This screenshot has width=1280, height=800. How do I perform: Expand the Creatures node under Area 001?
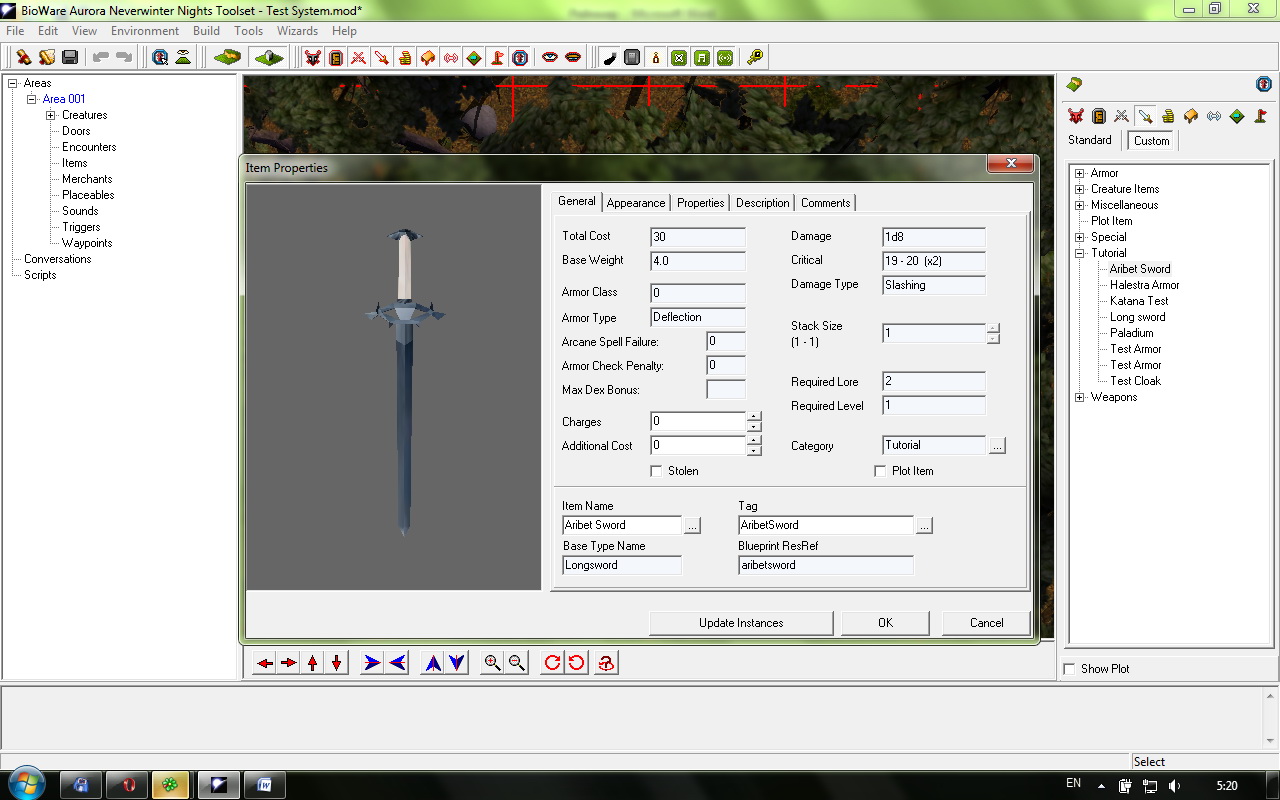coord(51,115)
